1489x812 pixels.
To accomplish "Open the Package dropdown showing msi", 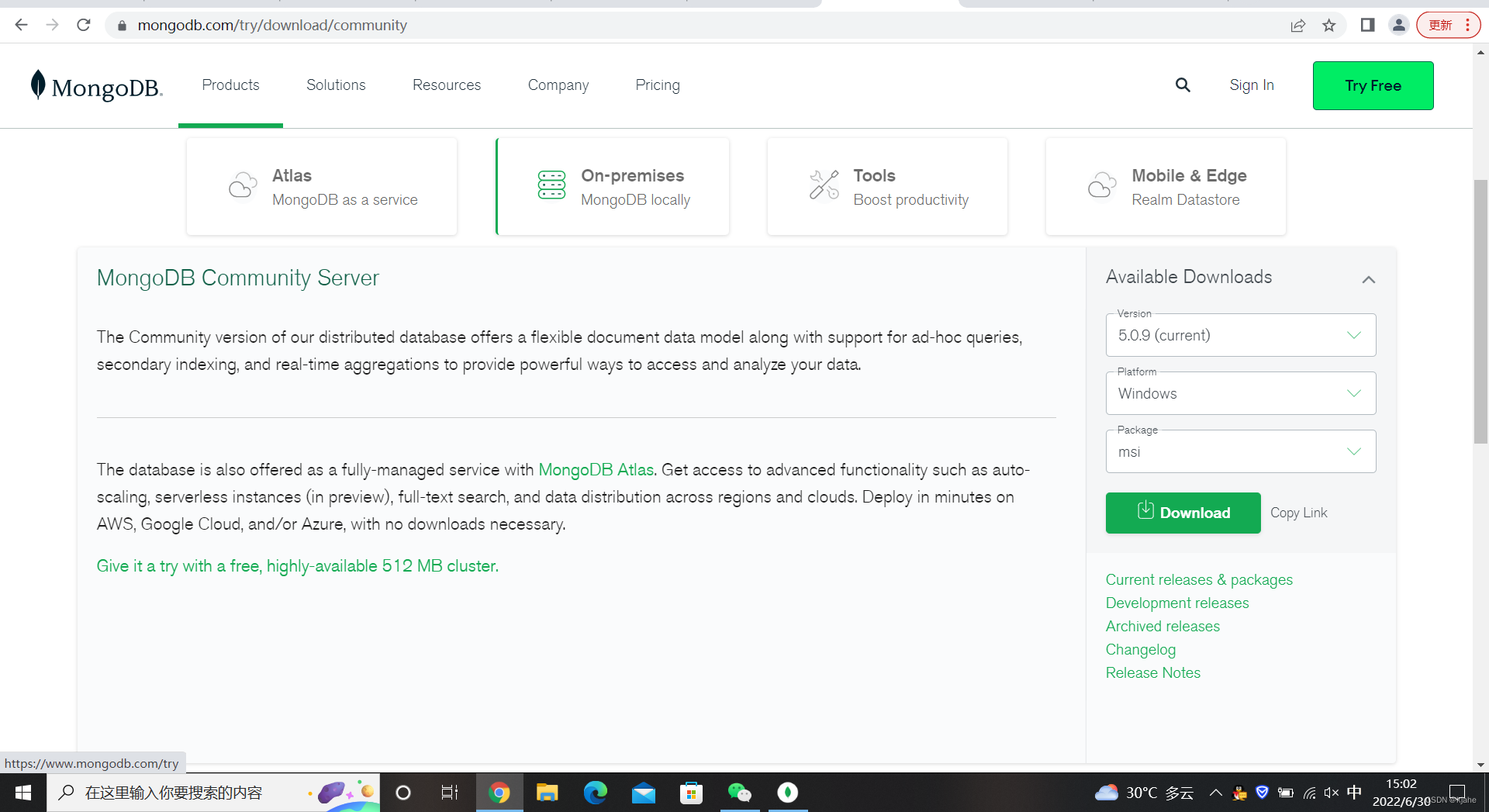I will click(1241, 451).
